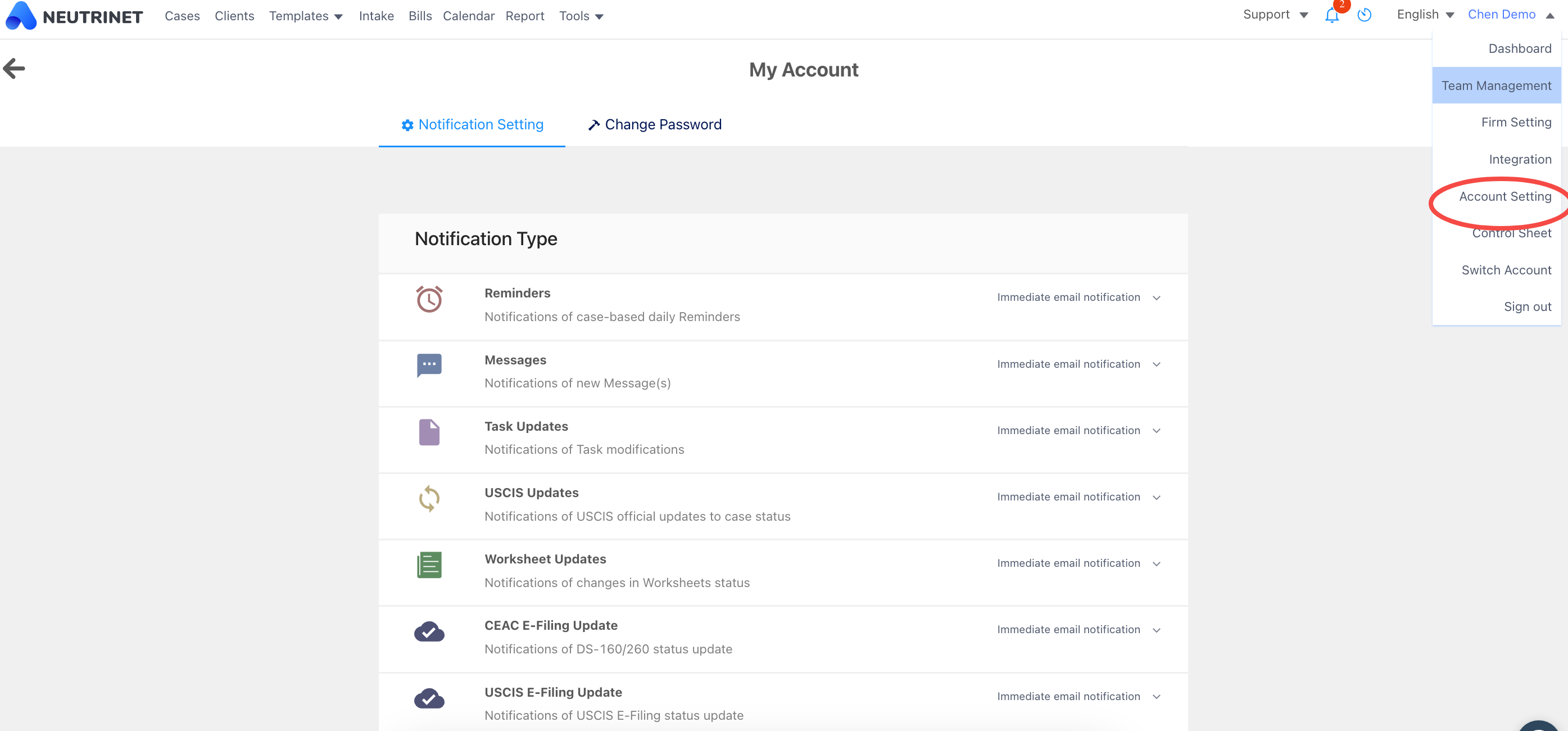Click the Messages chat bubble icon
The width and height of the screenshot is (1568, 731).
pos(429,365)
